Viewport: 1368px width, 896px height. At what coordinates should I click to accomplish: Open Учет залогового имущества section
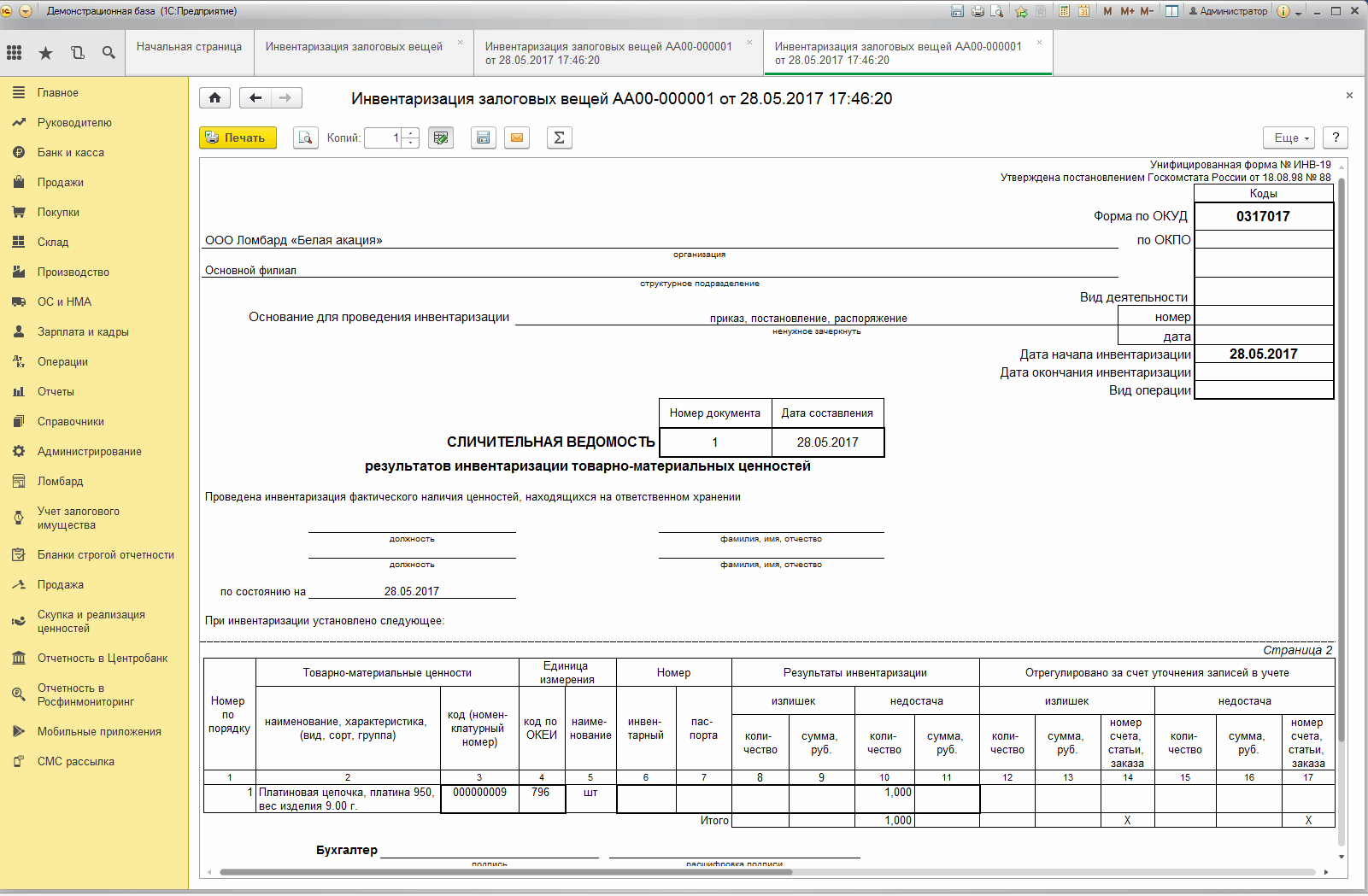[x=94, y=518]
